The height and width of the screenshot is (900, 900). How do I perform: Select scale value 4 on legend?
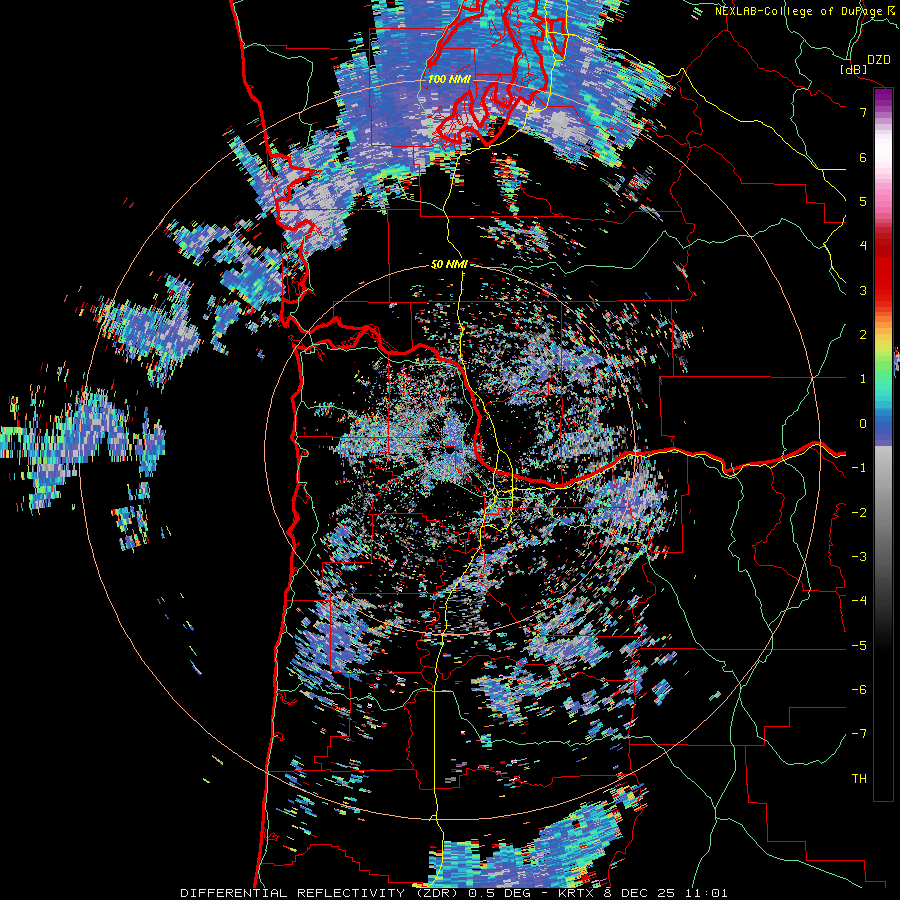point(863,246)
